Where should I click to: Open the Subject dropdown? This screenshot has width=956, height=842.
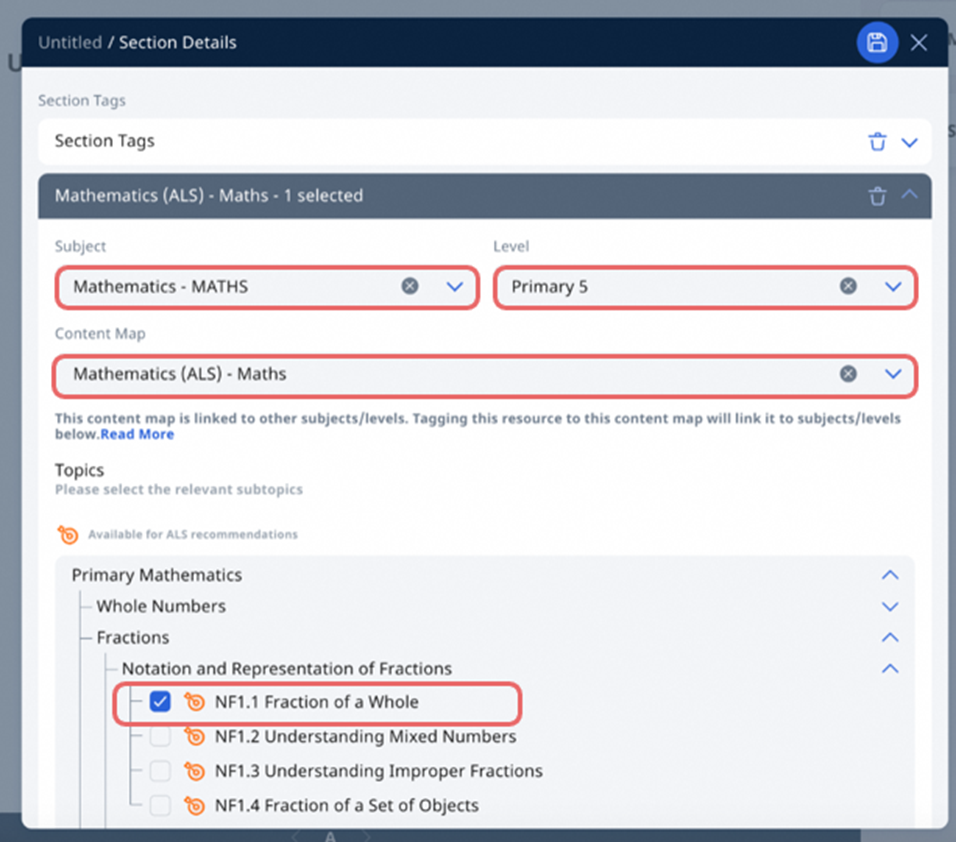[x=455, y=287]
